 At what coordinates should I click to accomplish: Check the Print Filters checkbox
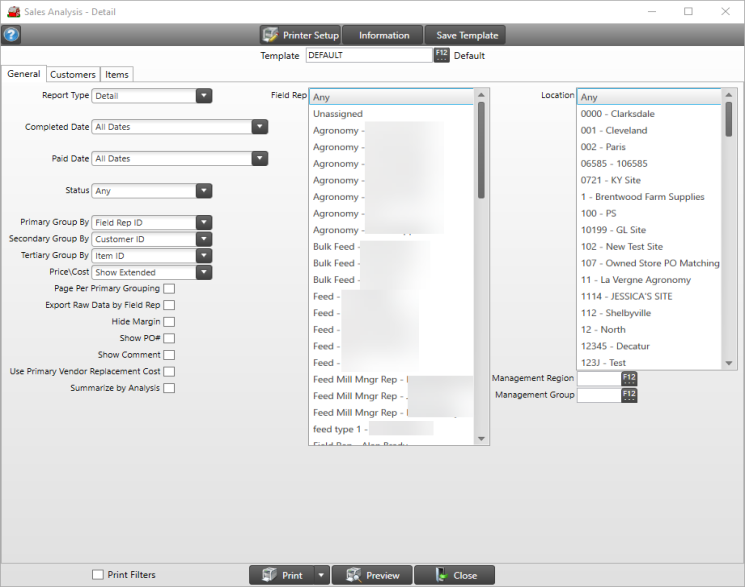tap(97, 575)
